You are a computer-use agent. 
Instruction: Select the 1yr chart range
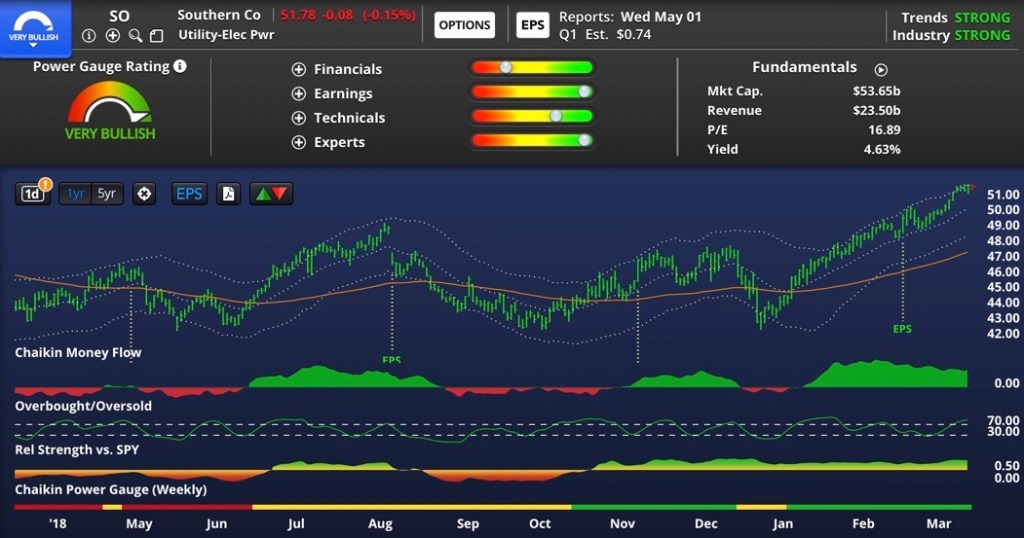pyautogui.click(x=75, y=194)
